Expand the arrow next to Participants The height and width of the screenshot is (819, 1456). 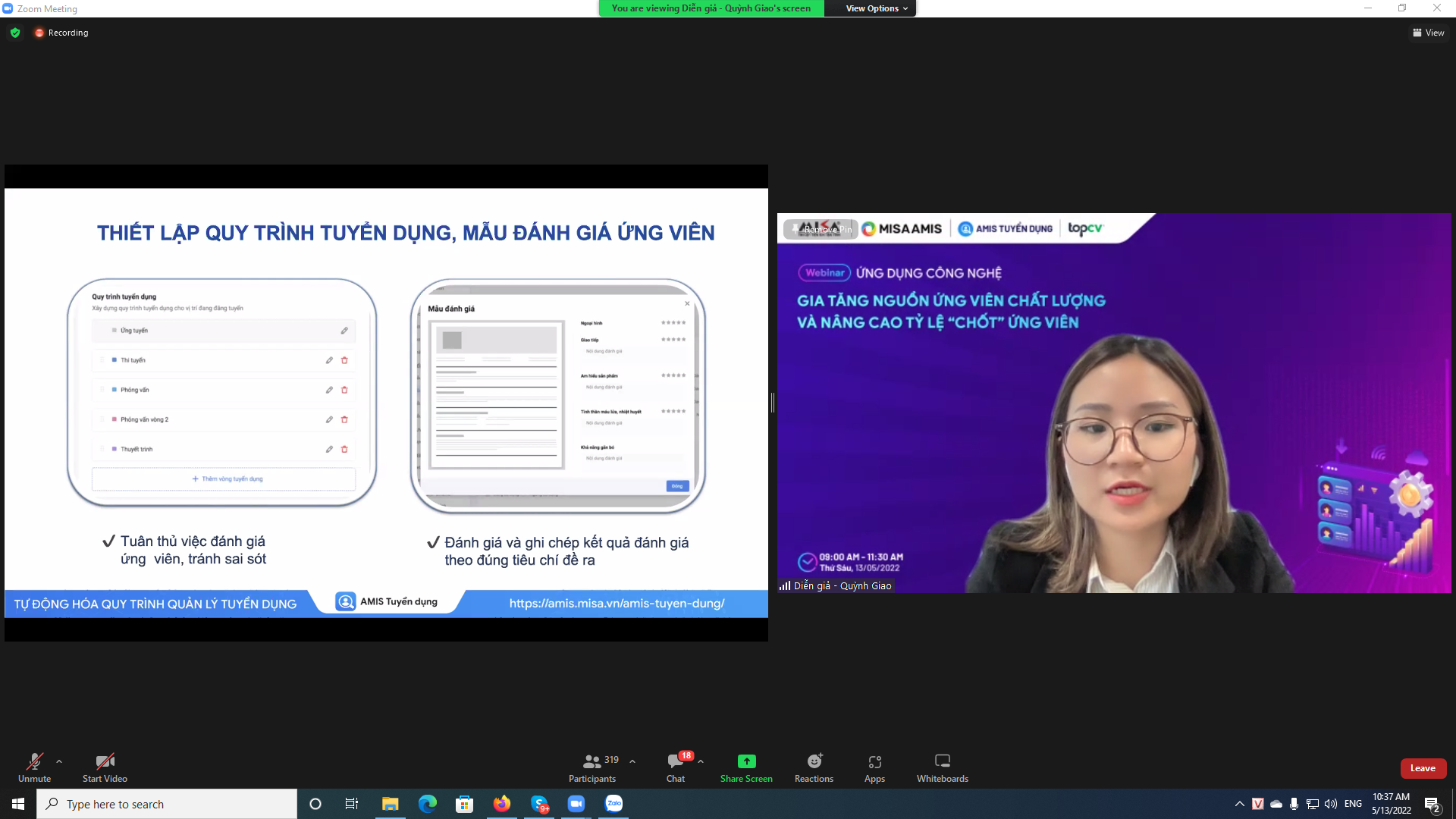point(632,761)
